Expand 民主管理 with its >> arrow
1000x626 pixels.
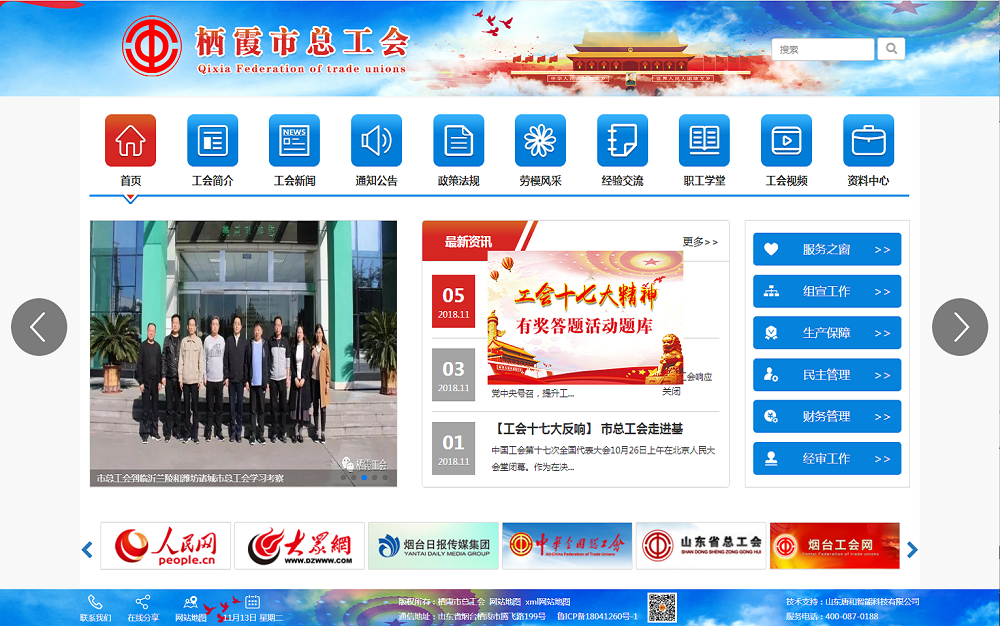point(883,374)
